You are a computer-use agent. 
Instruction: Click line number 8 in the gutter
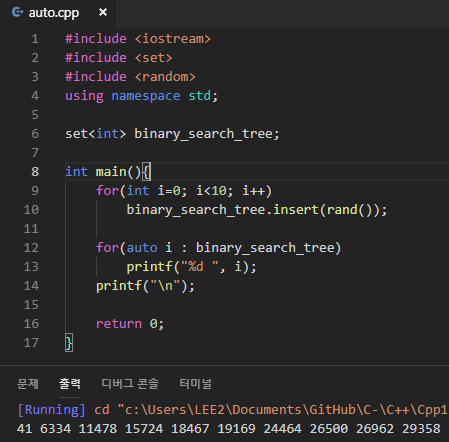coord(35,172)
